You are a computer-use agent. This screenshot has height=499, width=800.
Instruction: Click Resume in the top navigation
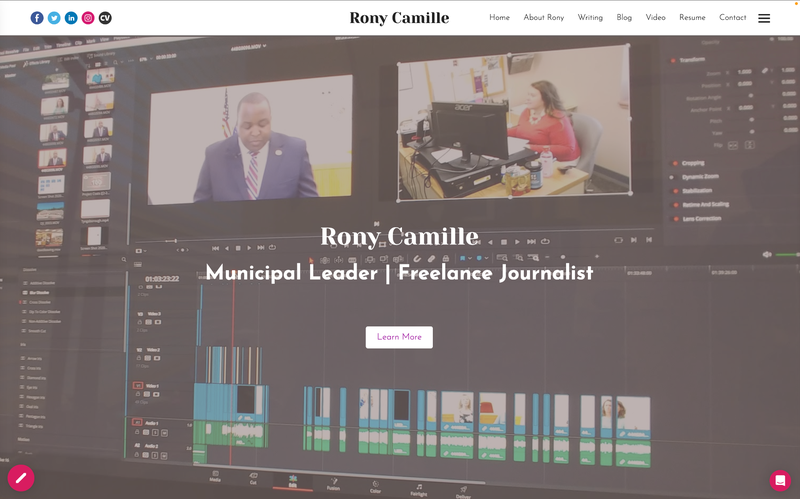692,18
